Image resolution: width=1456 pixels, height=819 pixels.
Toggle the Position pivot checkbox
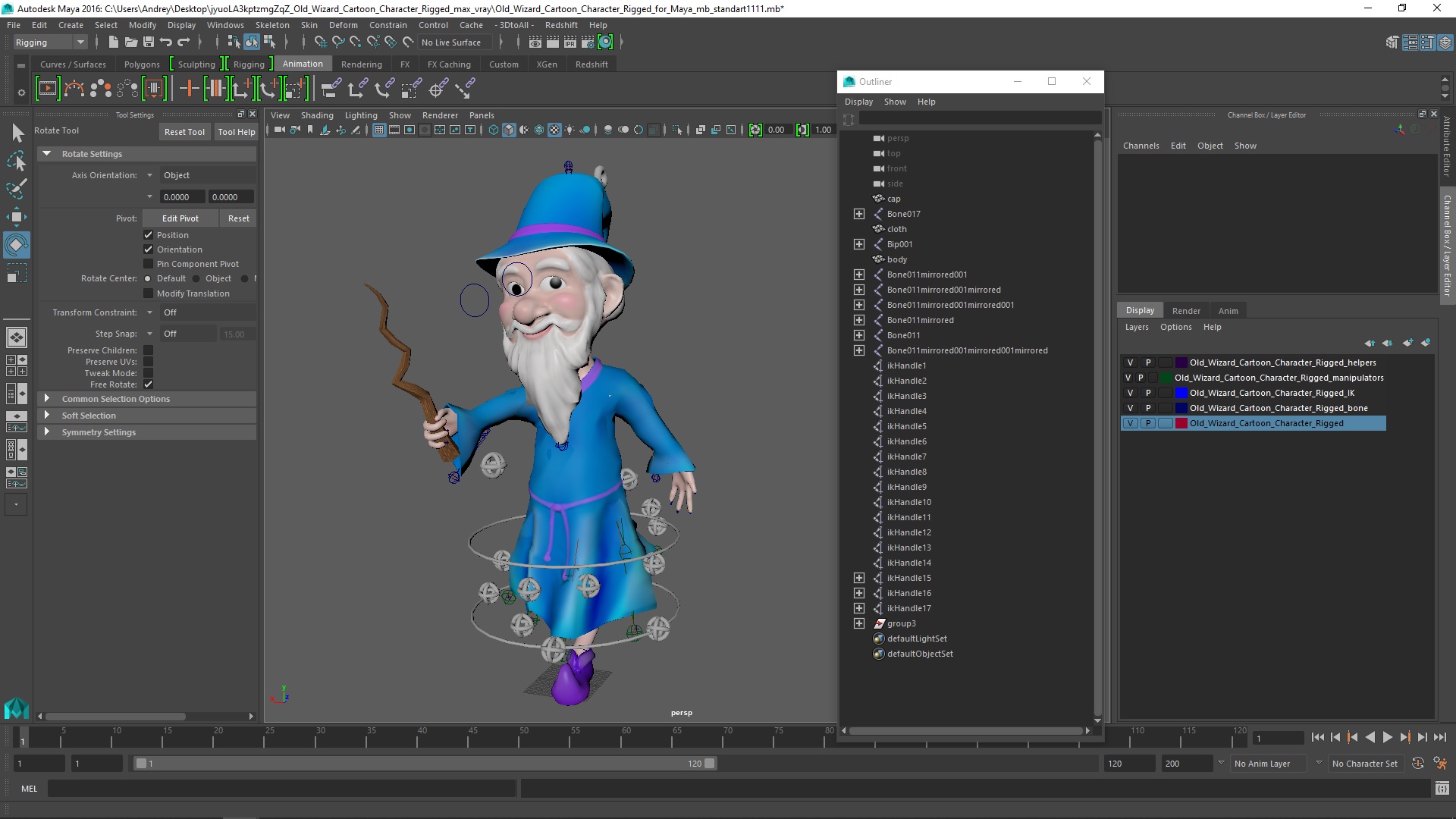[149, 235]
